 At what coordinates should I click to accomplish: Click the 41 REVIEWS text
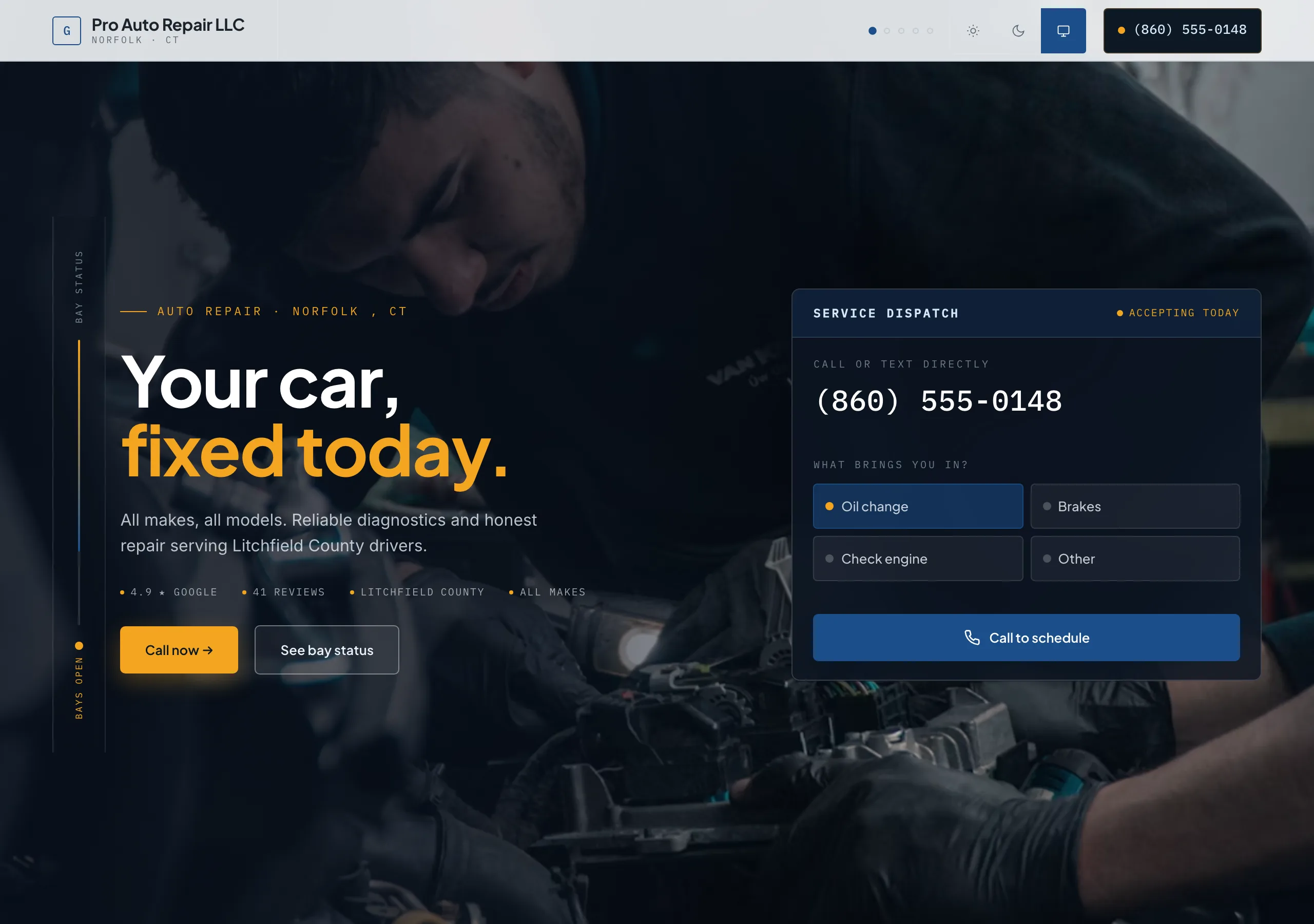pos(288,592)
